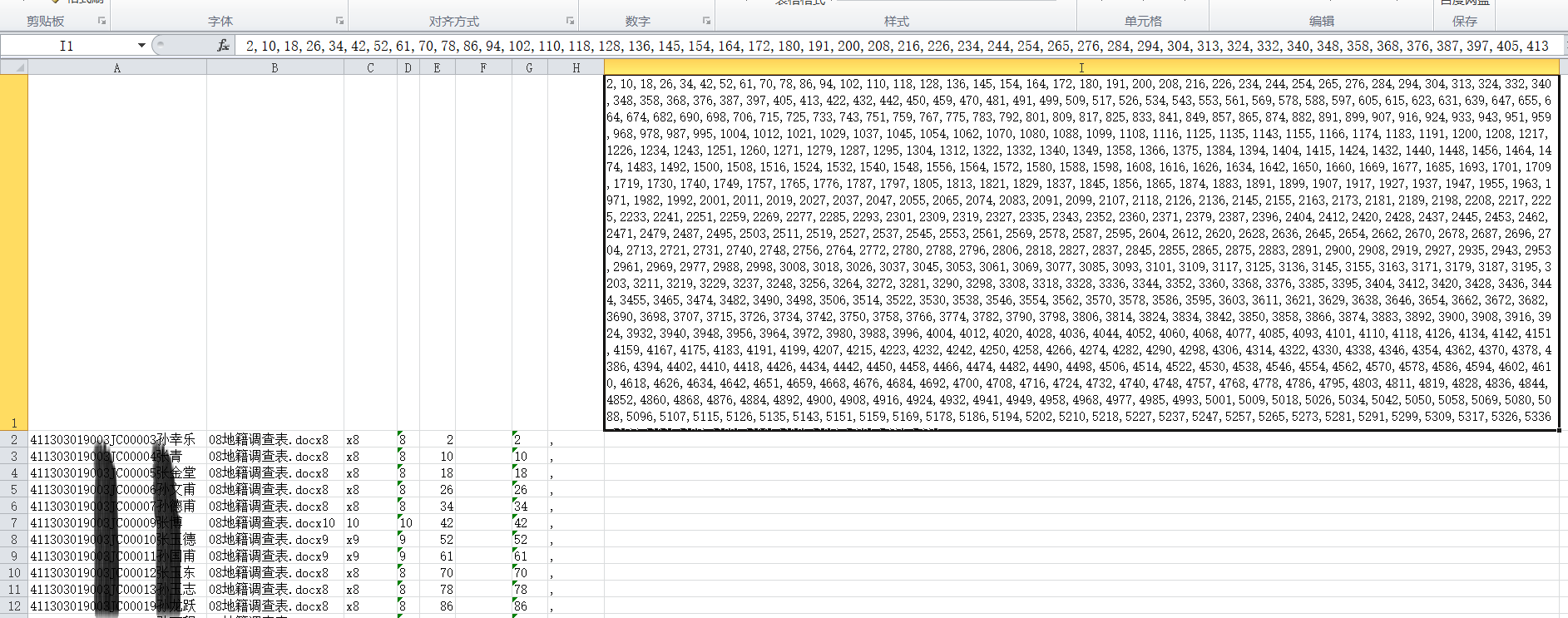Select cell G11 with text 78

coord(529,589)
